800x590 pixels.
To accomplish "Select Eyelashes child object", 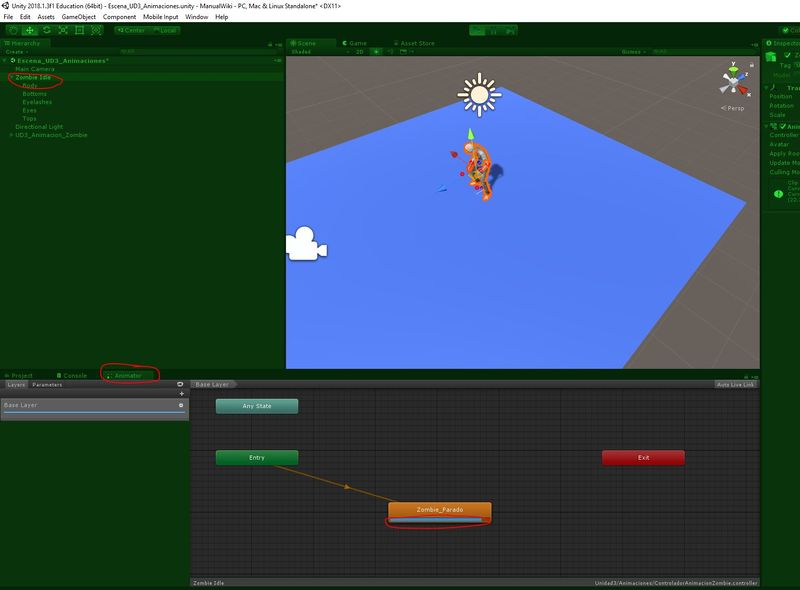I will pos(37,102).
